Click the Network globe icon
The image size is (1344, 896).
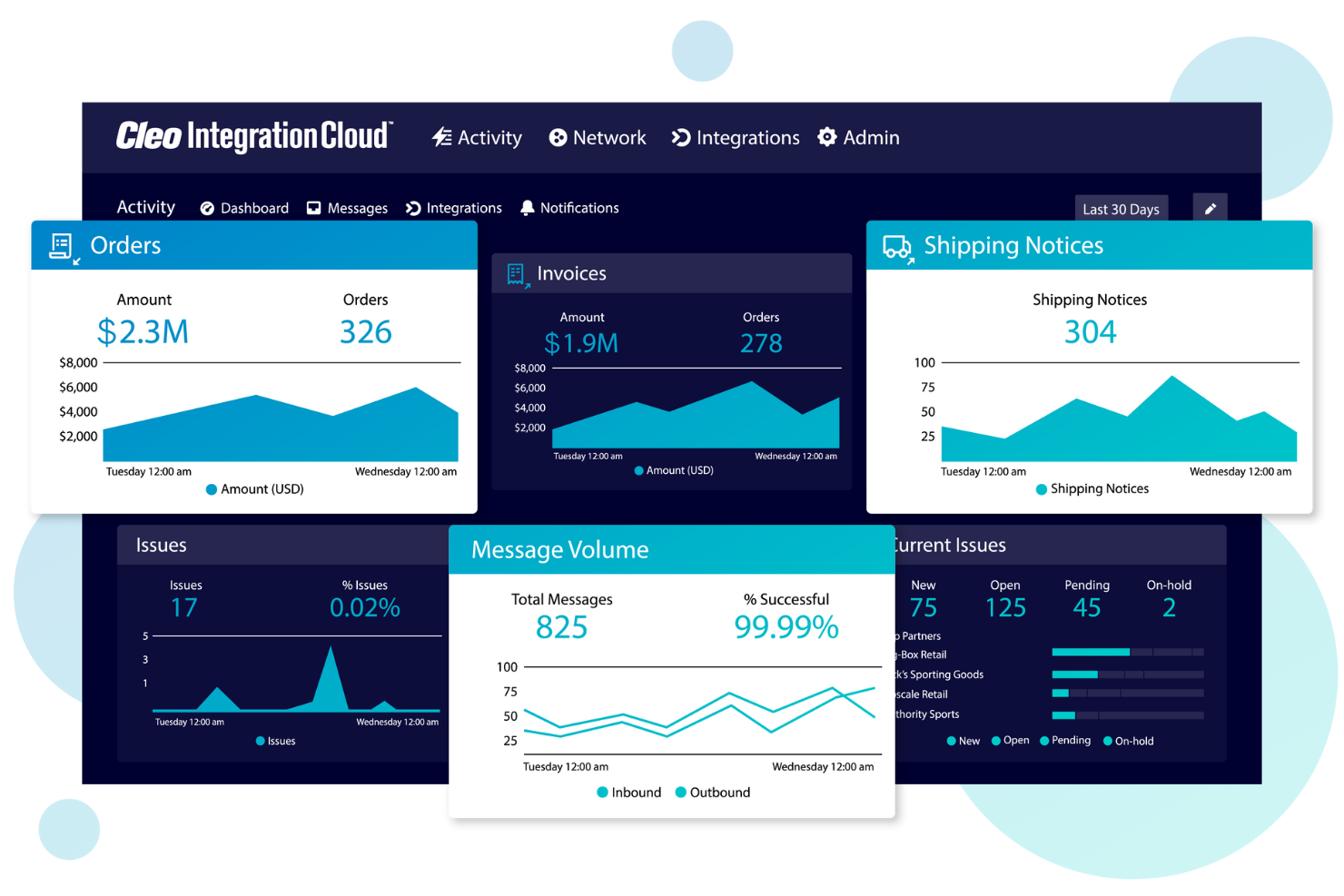tap(558, 137)
